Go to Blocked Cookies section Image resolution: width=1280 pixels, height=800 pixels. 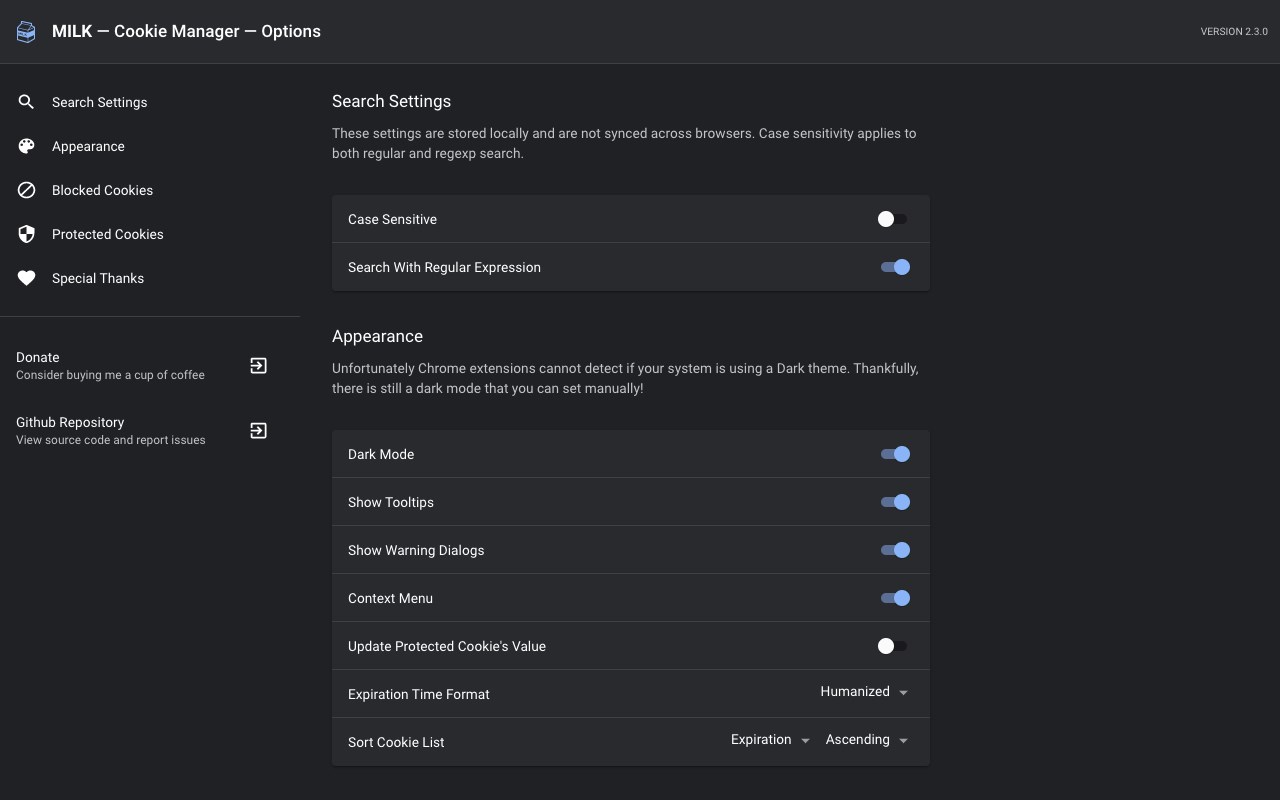102,190
